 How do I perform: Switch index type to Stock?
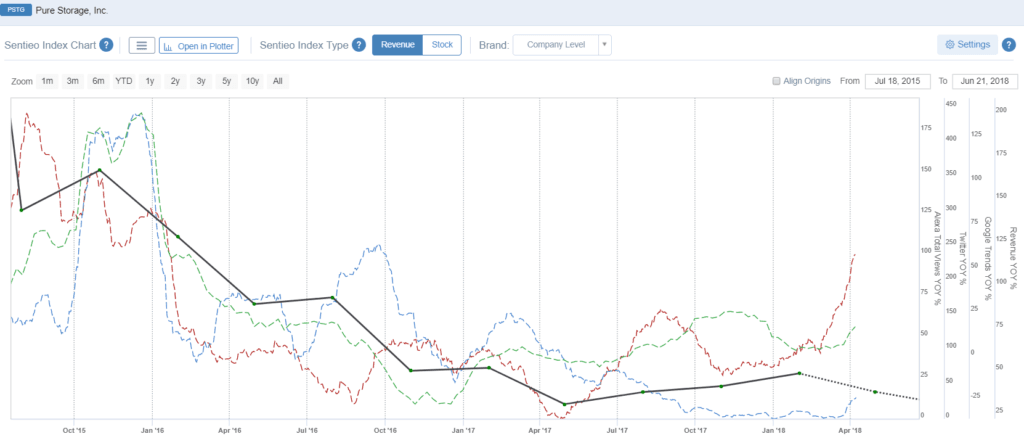[441, 45]
